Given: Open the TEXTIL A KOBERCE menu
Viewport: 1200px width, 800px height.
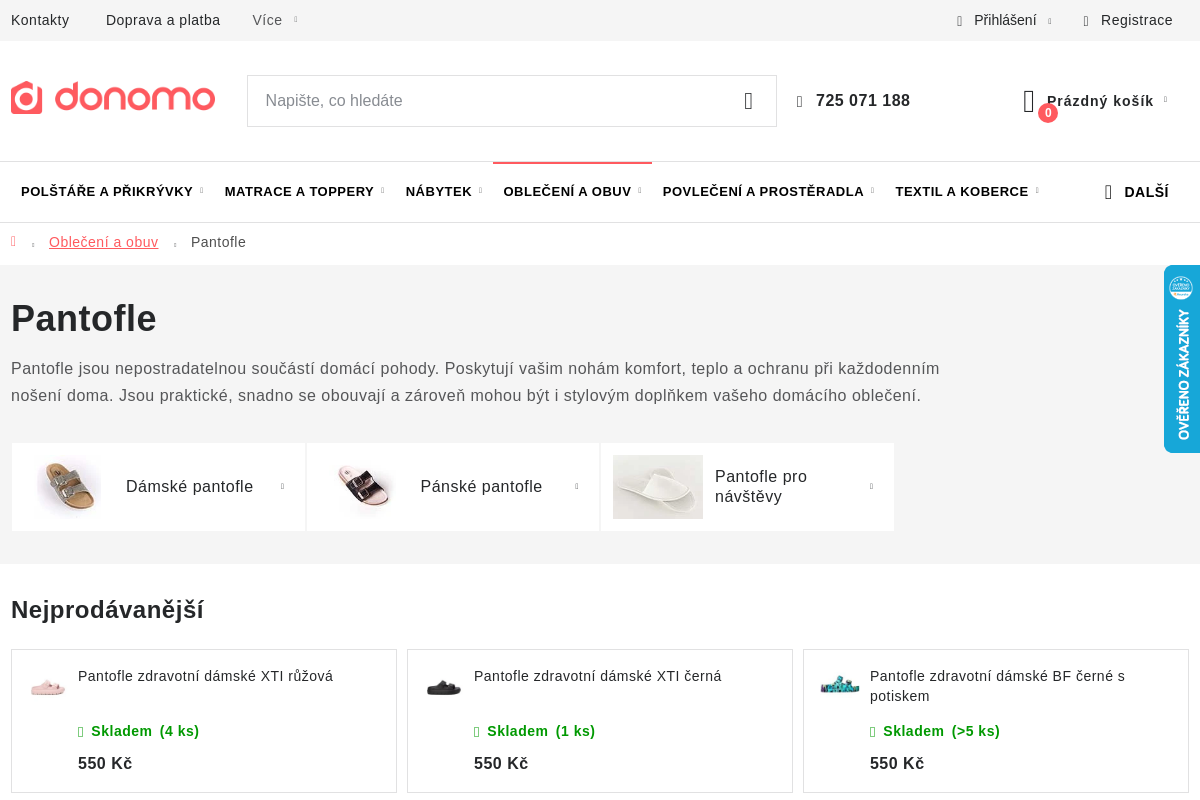Looking at the screenshot, I should (x=962, y=192).
